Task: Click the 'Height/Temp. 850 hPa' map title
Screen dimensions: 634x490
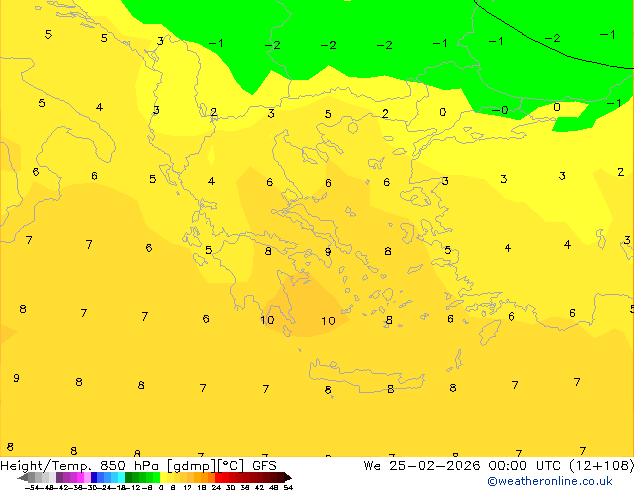Action: [80, 466]
